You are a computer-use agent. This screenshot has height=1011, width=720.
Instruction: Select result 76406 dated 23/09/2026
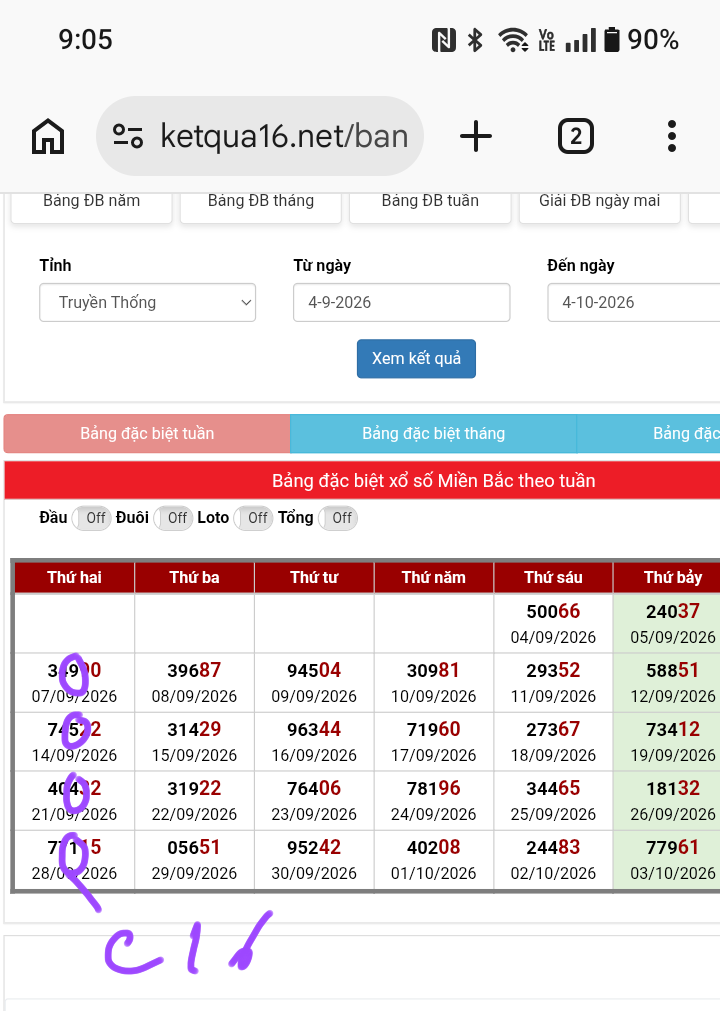pos(314,801)
